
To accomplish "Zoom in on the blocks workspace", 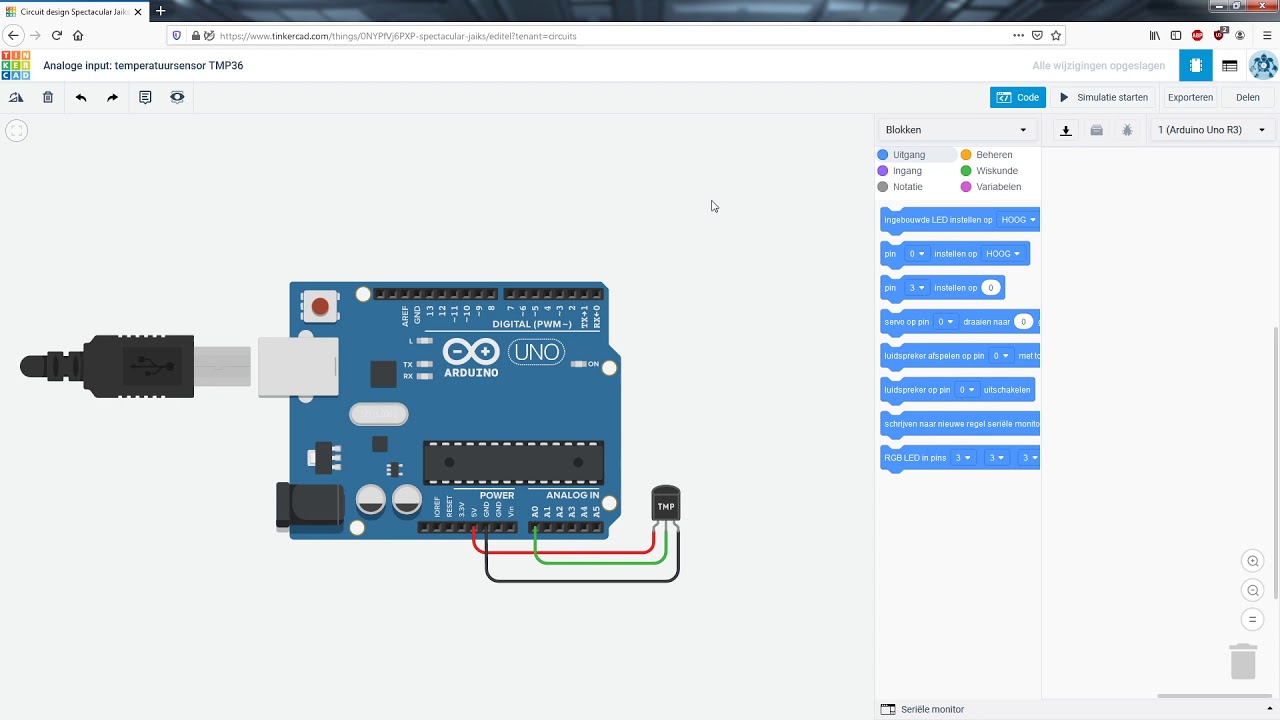I will (1252, 561).
